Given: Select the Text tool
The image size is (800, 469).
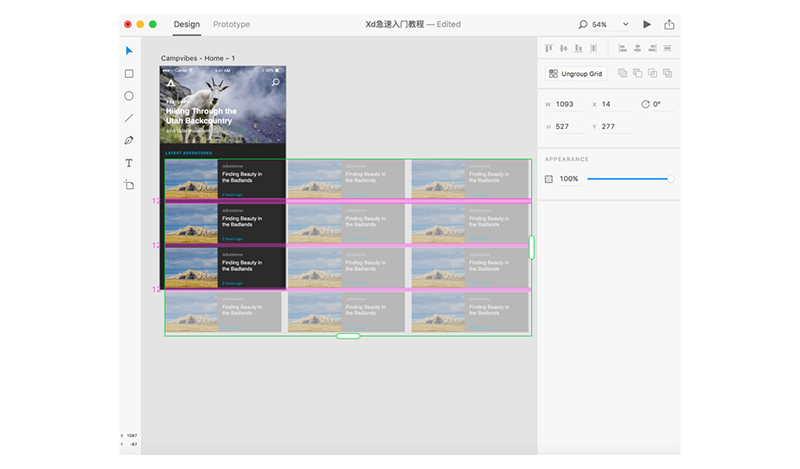Looking at the screenshot, I should tap(129, 163).
